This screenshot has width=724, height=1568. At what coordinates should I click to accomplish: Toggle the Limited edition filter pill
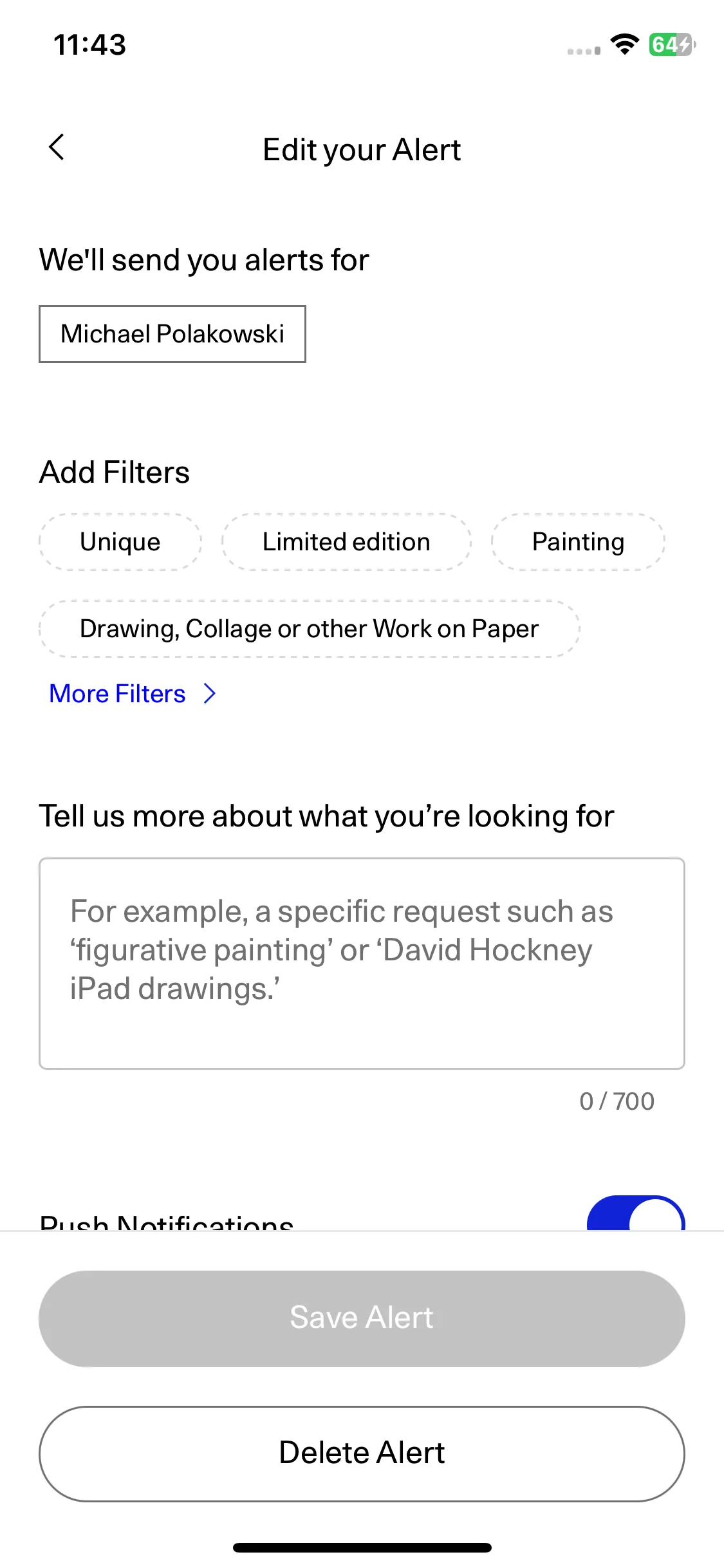346,542
